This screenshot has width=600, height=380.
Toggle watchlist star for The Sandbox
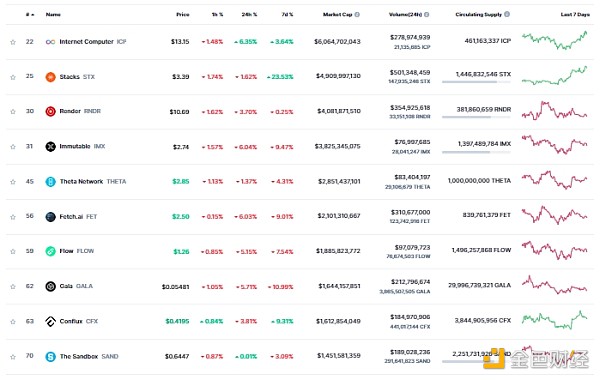point(13,357)
